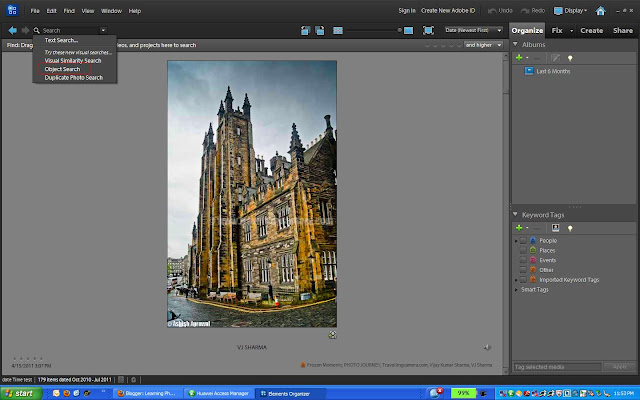This screenshot has width=640, height=400.
Task: Click the lightbulb icon in Albums panel
Action: tap(570, 58)
